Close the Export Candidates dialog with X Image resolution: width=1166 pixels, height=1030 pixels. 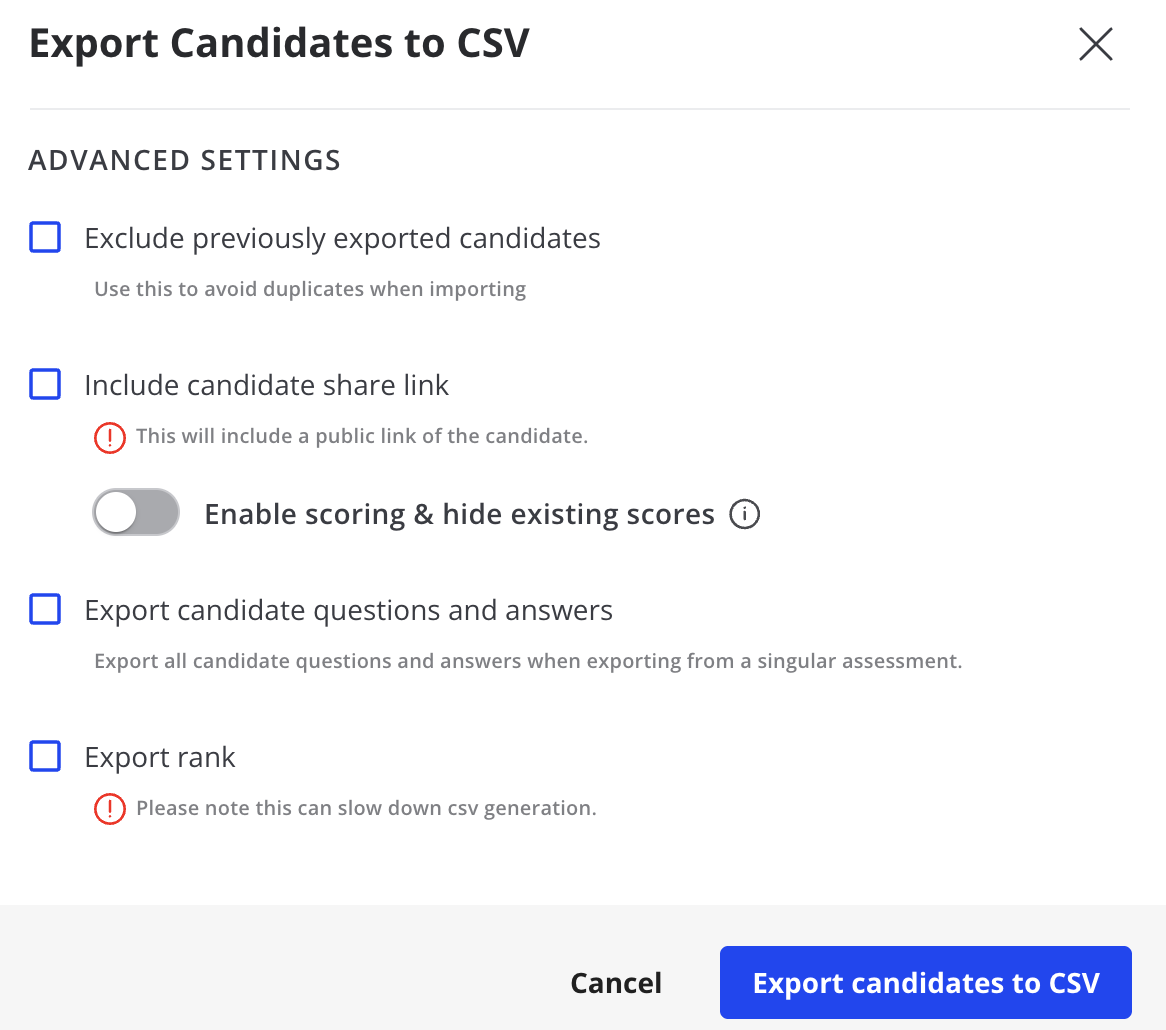point(1095,44)
